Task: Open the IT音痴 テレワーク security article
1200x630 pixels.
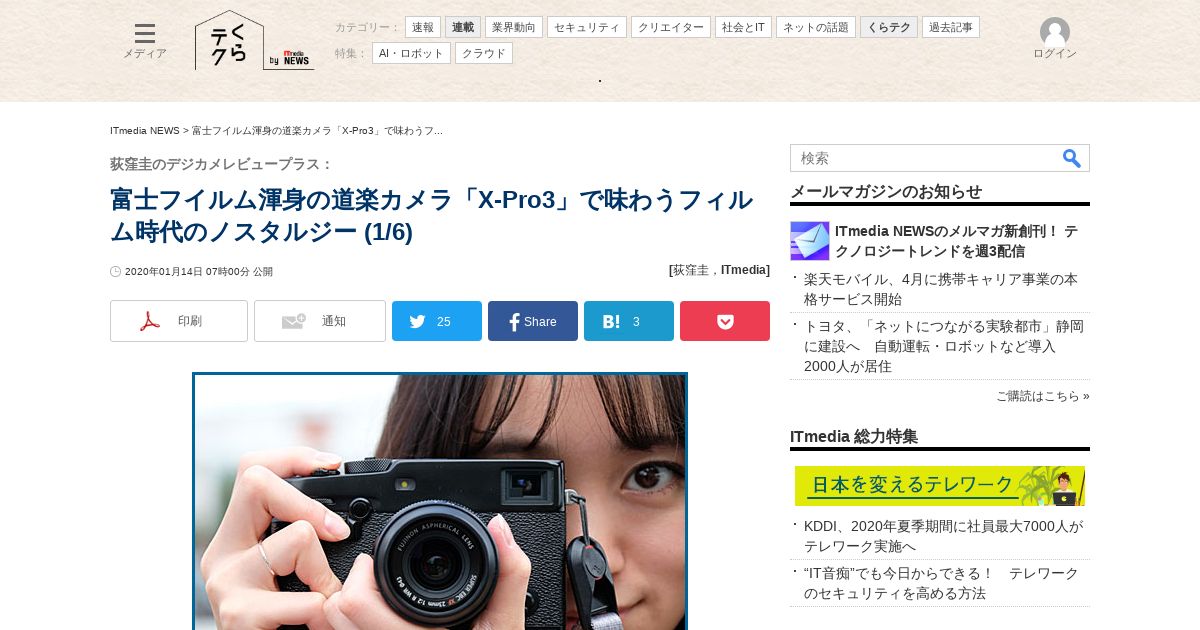Action: click(941, 583)
